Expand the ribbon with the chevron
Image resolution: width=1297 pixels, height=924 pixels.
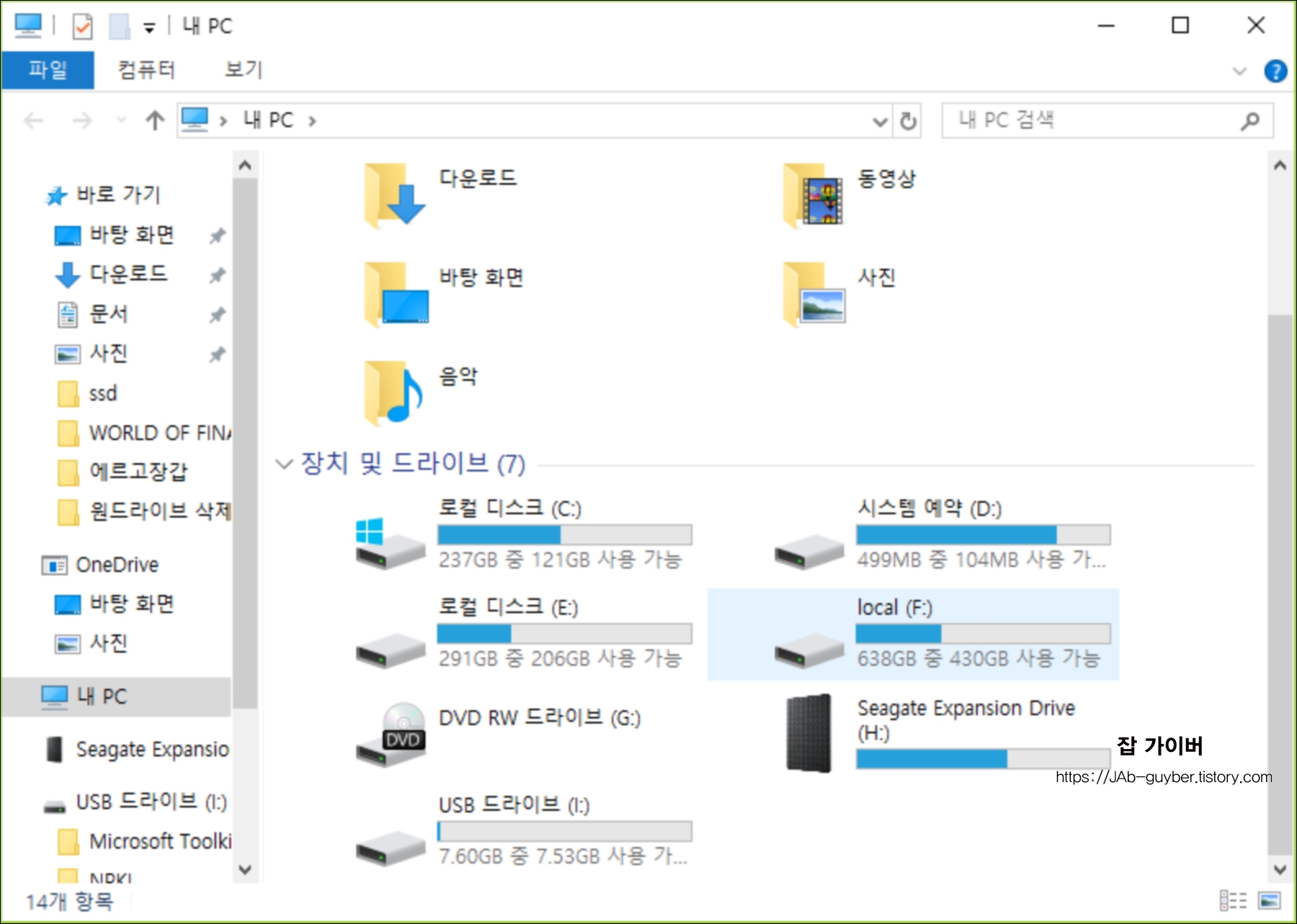1239,71
